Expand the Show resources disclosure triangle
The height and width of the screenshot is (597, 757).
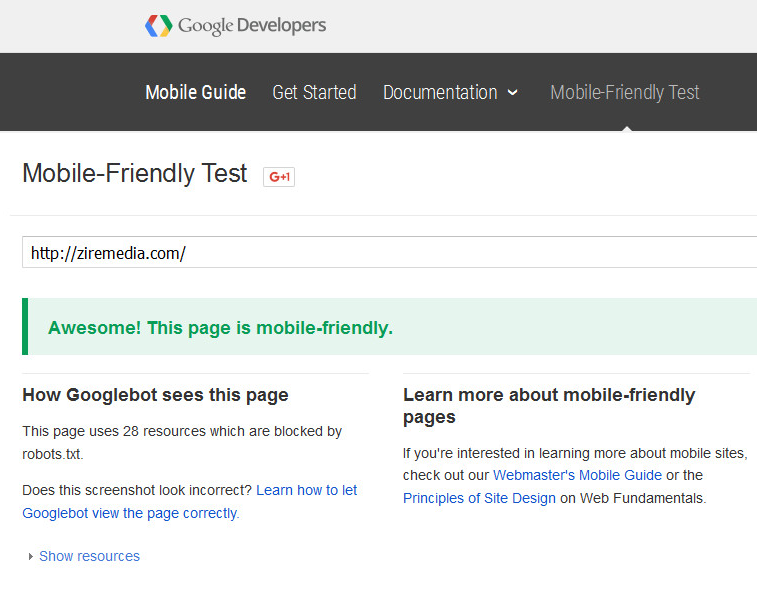[30, 556]
